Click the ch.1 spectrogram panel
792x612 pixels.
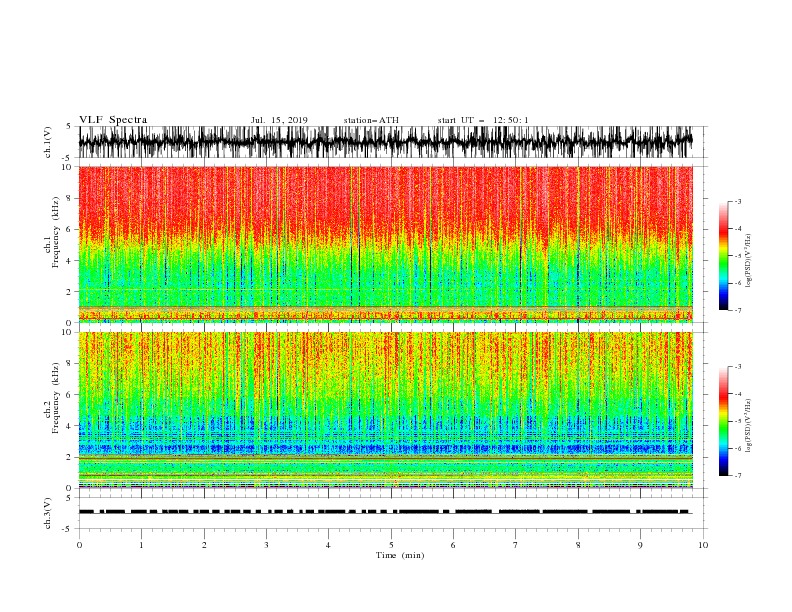point(386,244)
